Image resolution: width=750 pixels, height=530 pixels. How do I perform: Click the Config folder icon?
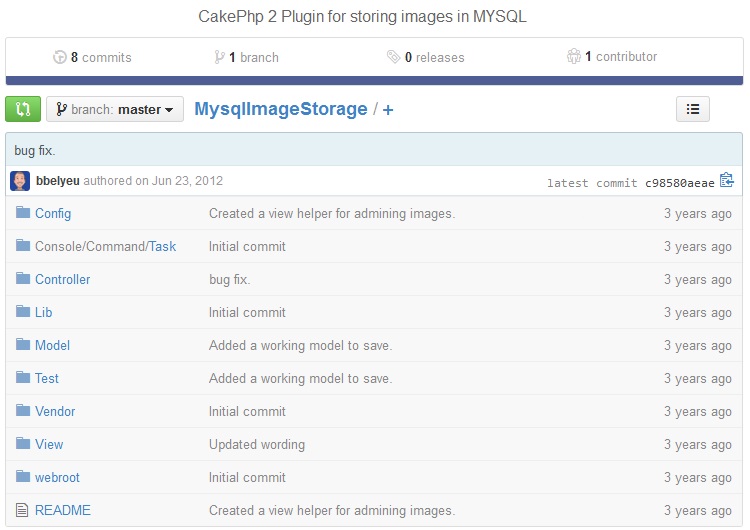point(22,212)
